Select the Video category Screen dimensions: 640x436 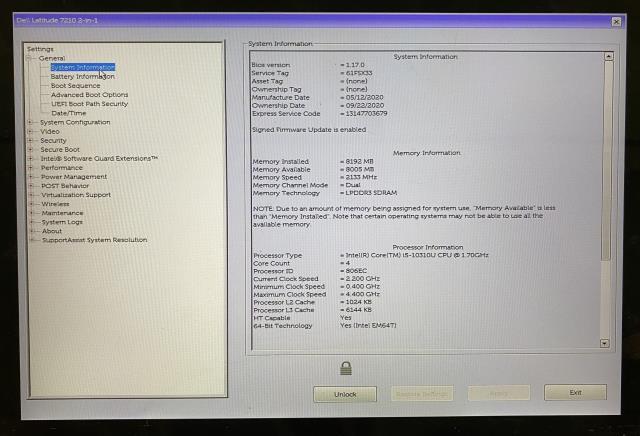click(50, 131)
